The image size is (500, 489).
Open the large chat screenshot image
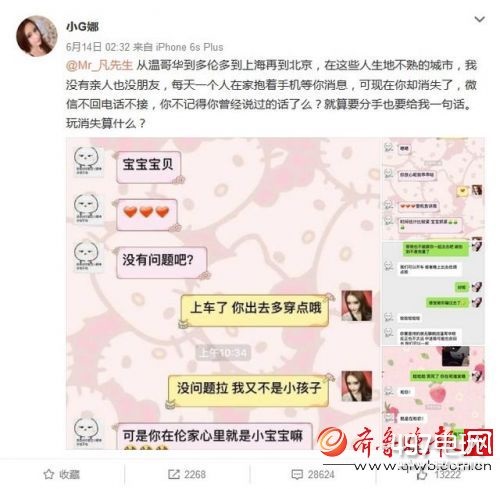point(223,294)
